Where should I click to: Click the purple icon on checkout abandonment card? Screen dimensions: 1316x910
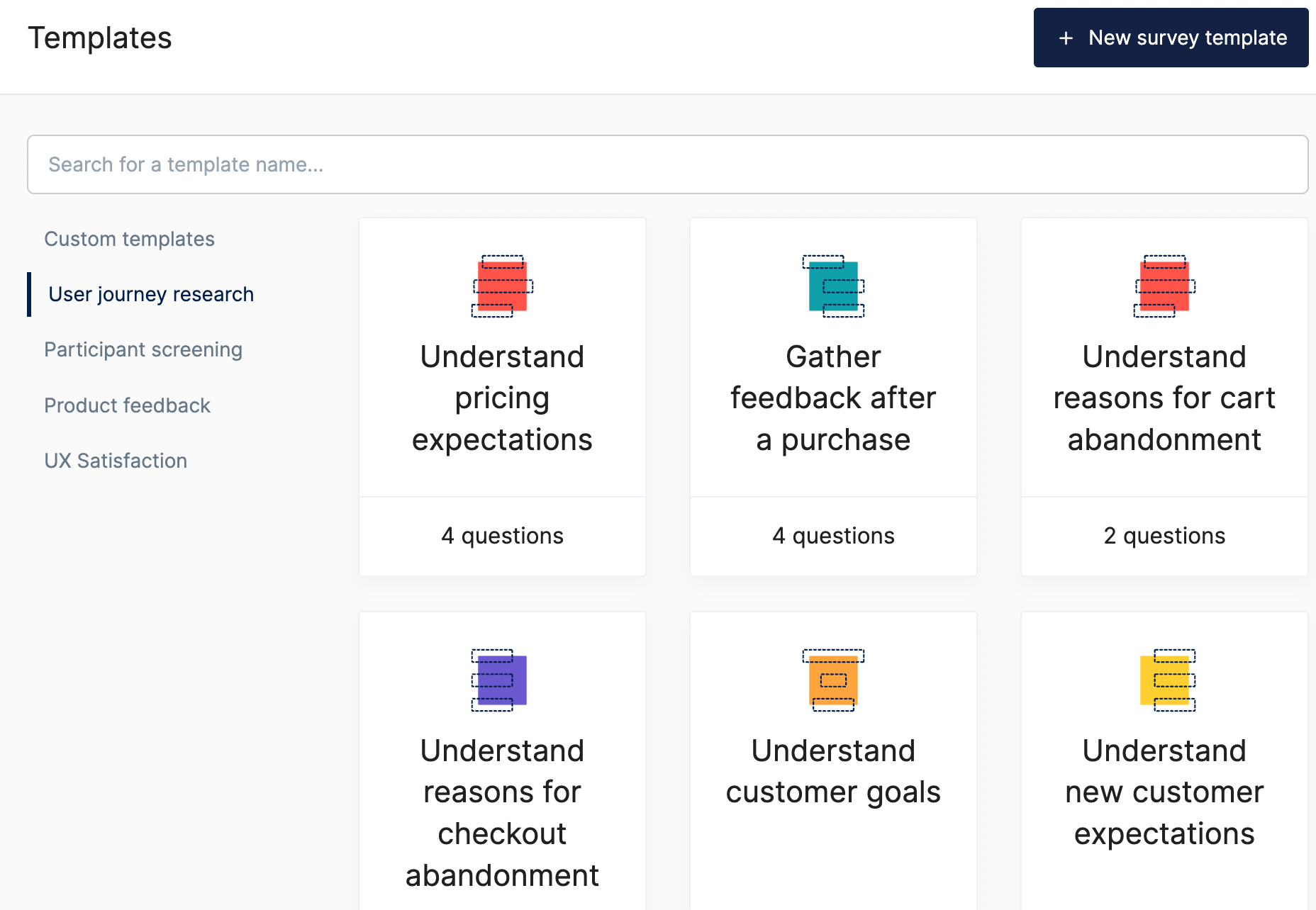click(499, 680)
